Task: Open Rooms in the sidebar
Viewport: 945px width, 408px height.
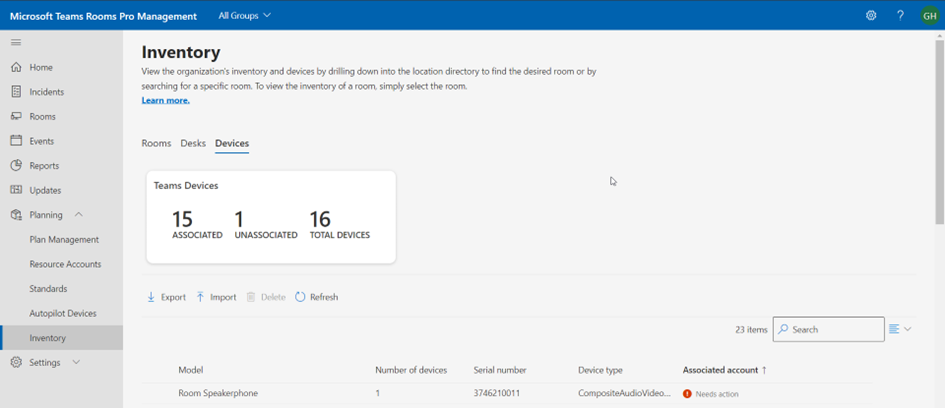Action: 42,116
